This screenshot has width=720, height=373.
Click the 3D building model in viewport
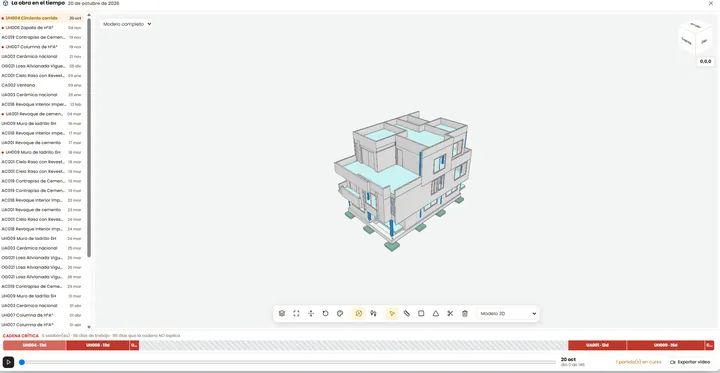coord(403,181)
